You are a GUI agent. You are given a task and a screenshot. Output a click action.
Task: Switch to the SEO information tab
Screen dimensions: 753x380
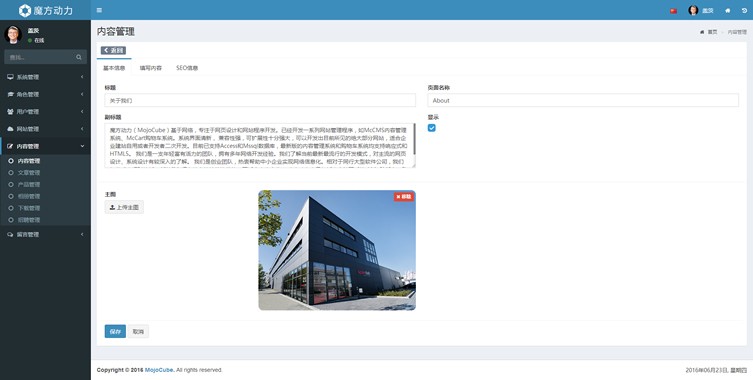[187, 68]
